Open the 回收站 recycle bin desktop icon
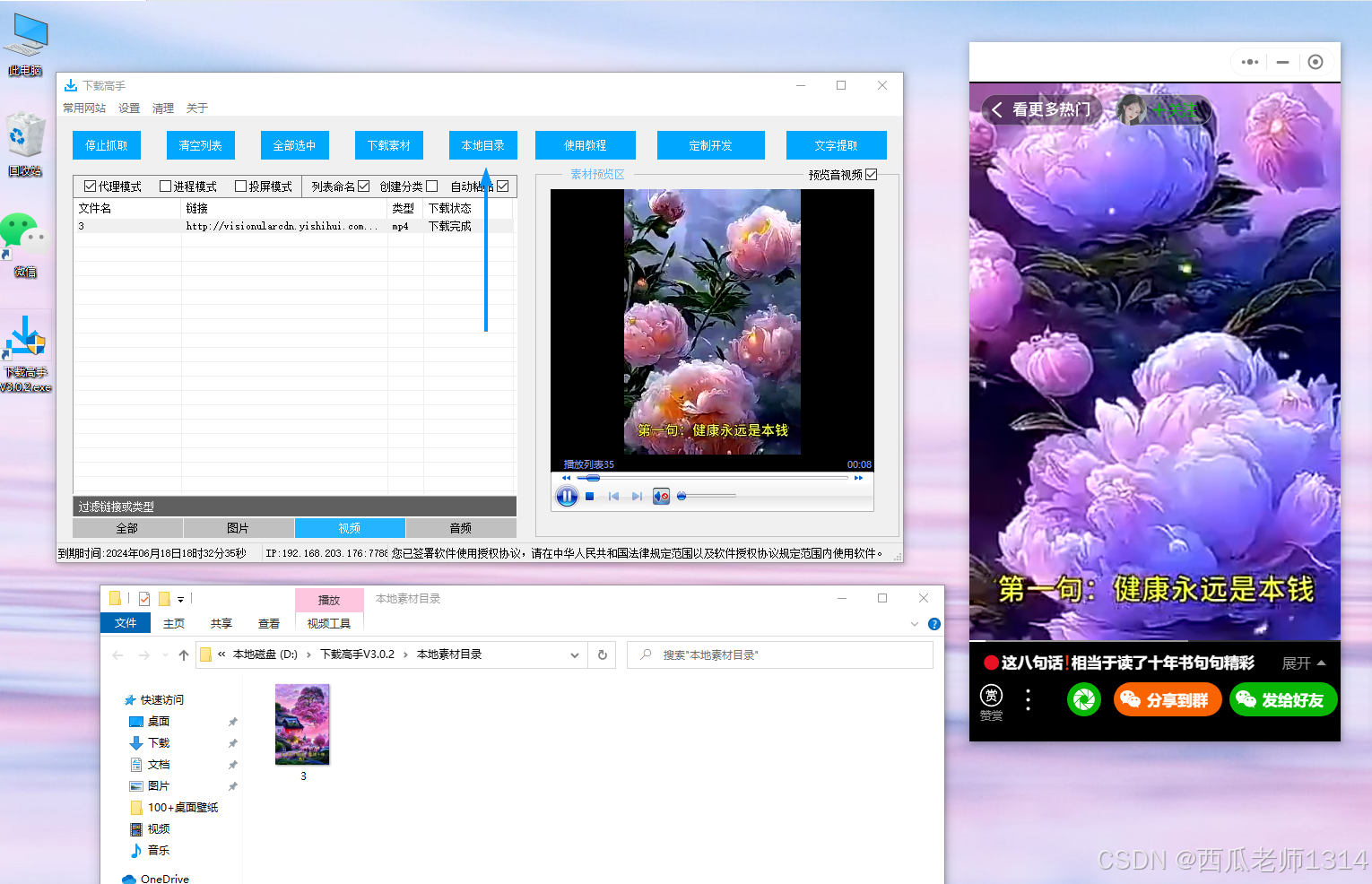This screenshot has height=884, width=1372. coord(26,143)
